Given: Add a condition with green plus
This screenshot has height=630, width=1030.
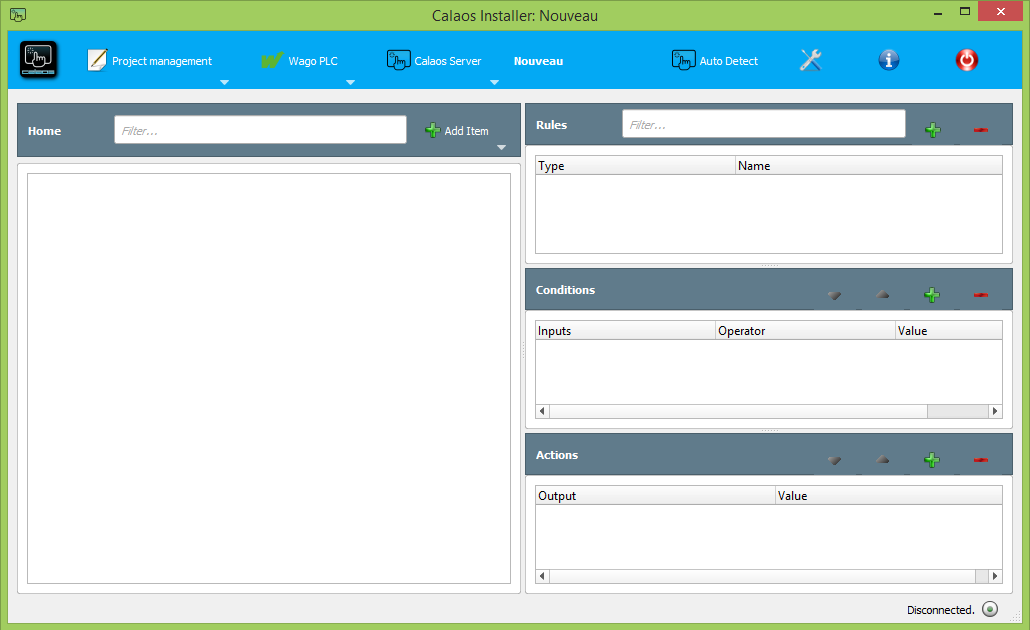Looking at the screenshot, I should pyautogui.click(x=931, y=295).
